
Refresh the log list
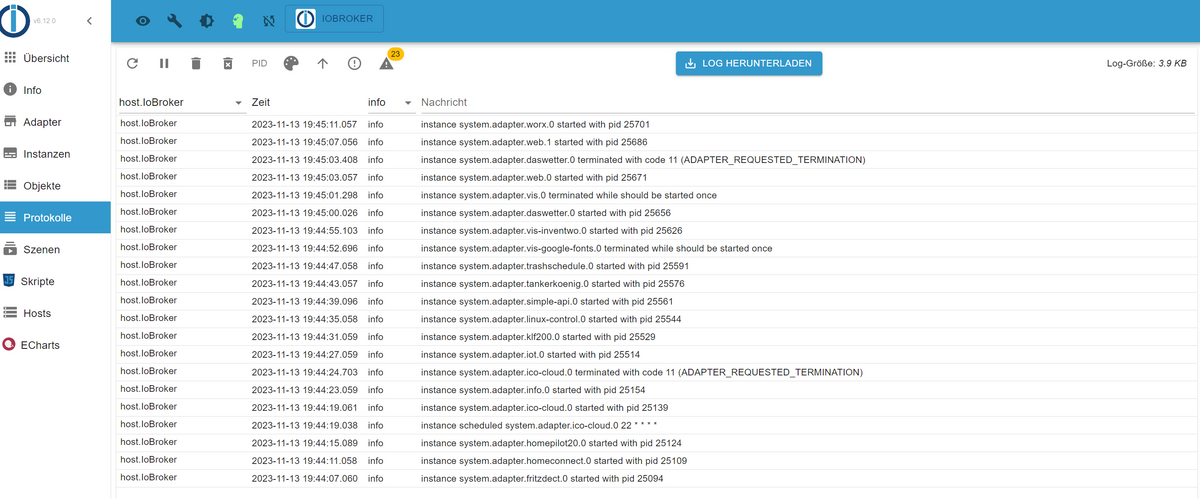(x=132, y=63)
